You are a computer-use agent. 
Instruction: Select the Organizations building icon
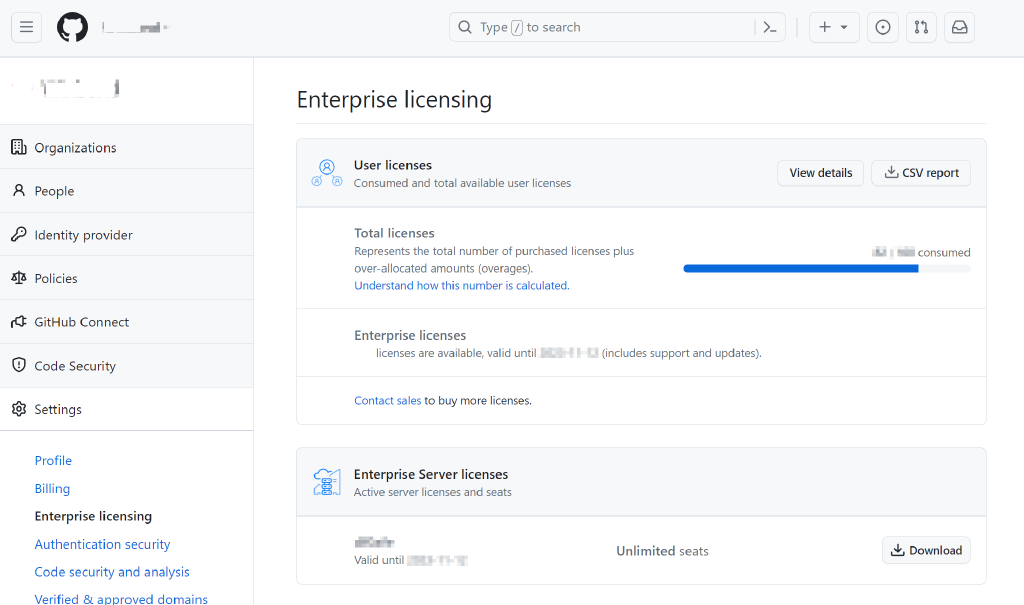coord(18,146)
